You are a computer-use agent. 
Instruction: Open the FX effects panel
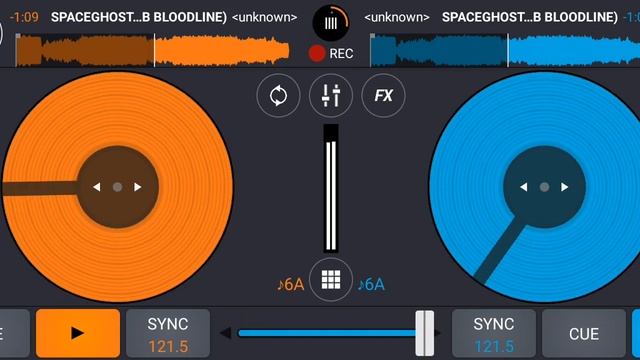[x=383, y=96]
